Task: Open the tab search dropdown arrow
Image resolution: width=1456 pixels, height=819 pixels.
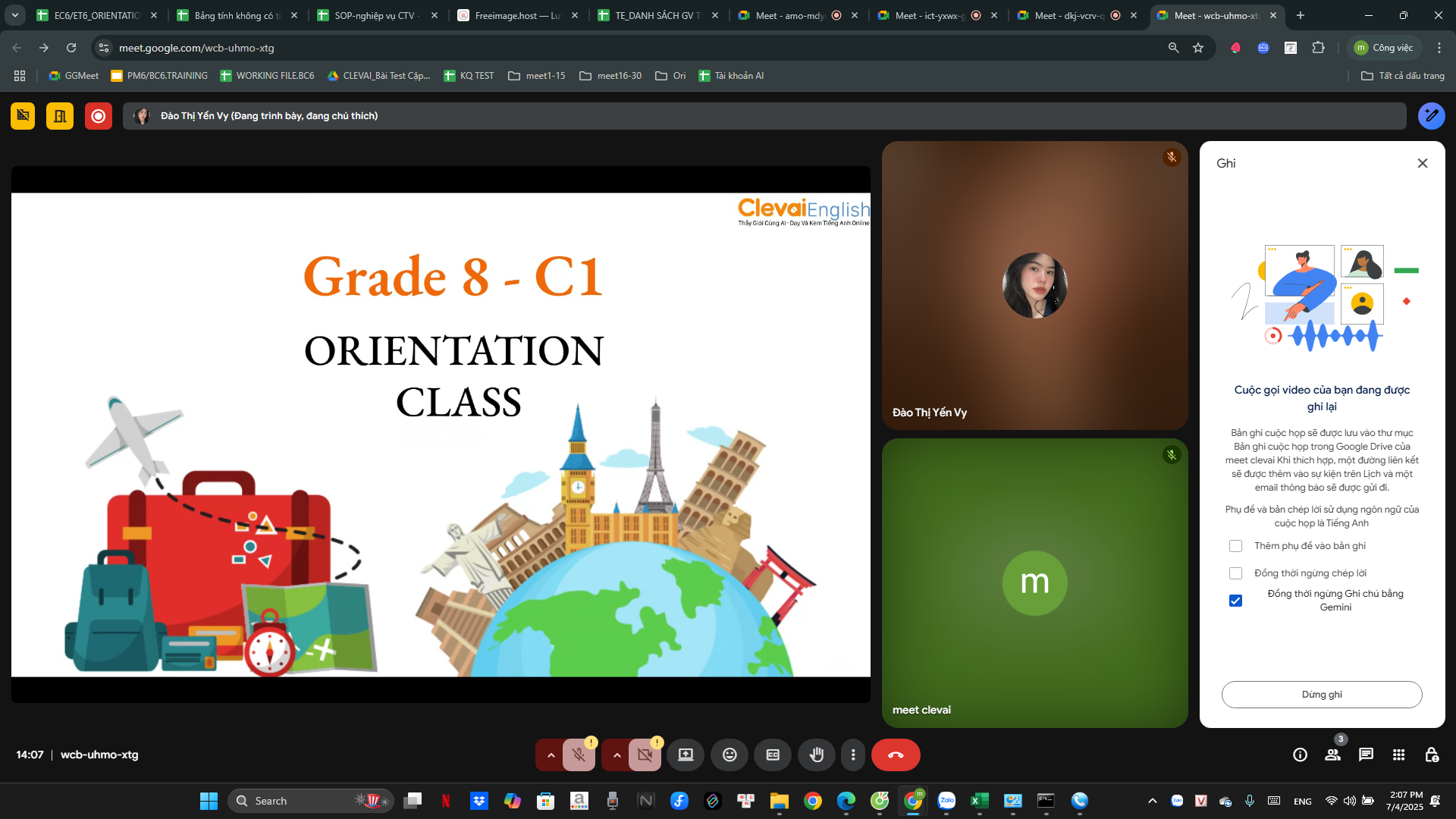Action: 14,15
